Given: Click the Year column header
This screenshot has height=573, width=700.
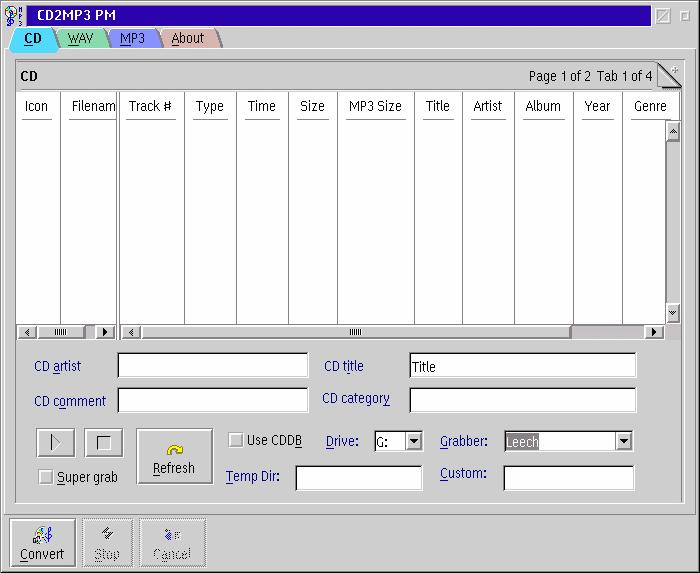Looking at the screenshot, I should tap(598, 106).
